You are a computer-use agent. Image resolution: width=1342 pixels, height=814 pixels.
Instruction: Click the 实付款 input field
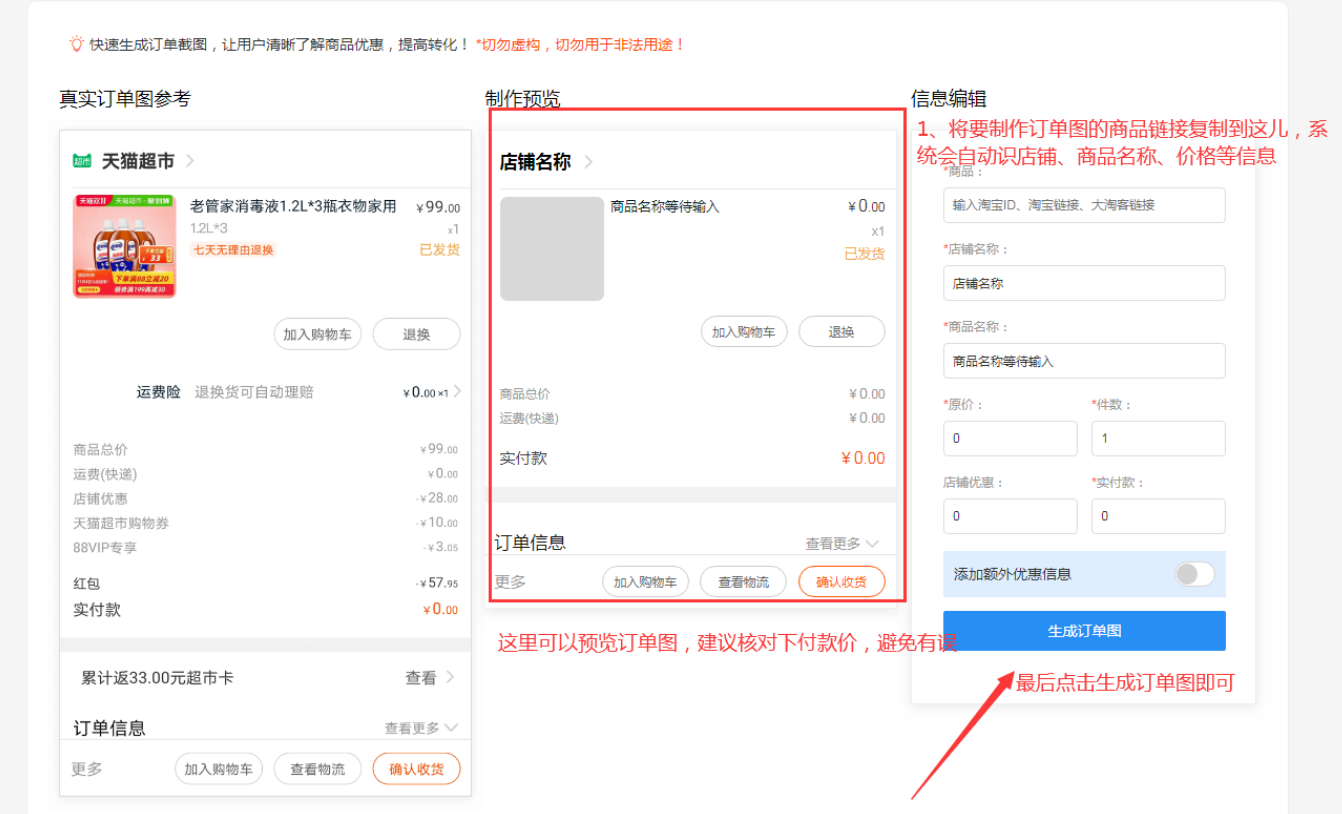(1158, 516)
